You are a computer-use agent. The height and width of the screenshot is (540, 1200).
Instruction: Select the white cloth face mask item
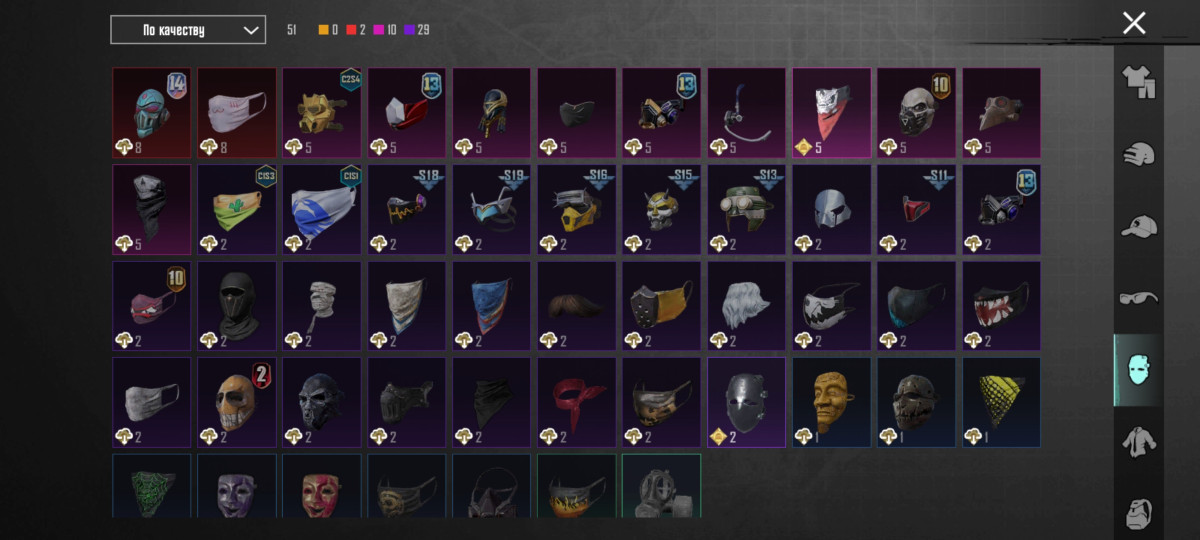pyautogui.click(x=237, y=113)
